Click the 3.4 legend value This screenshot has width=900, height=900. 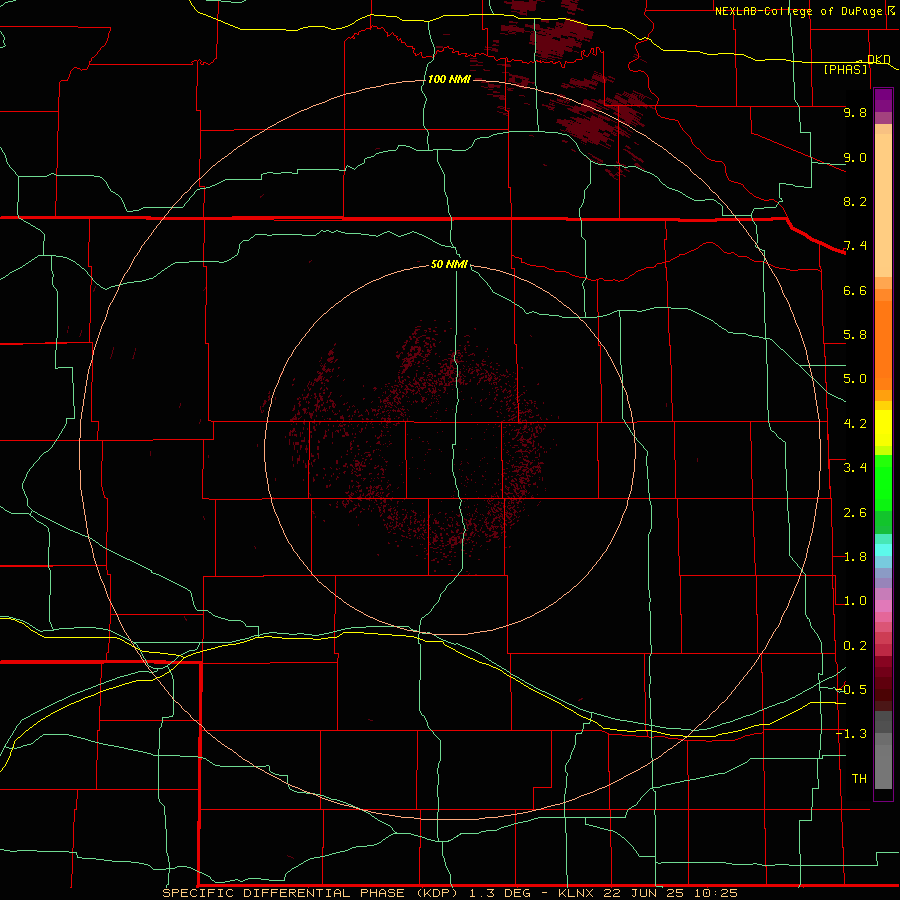pos(855,468)
